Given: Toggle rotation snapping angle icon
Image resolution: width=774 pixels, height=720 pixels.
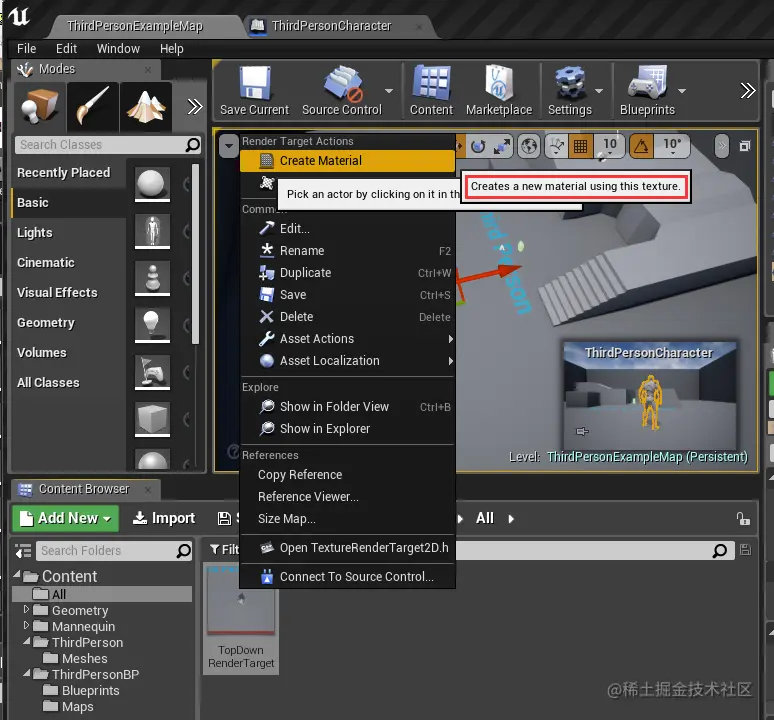Looking at the screenshot, I should (641, 146).
